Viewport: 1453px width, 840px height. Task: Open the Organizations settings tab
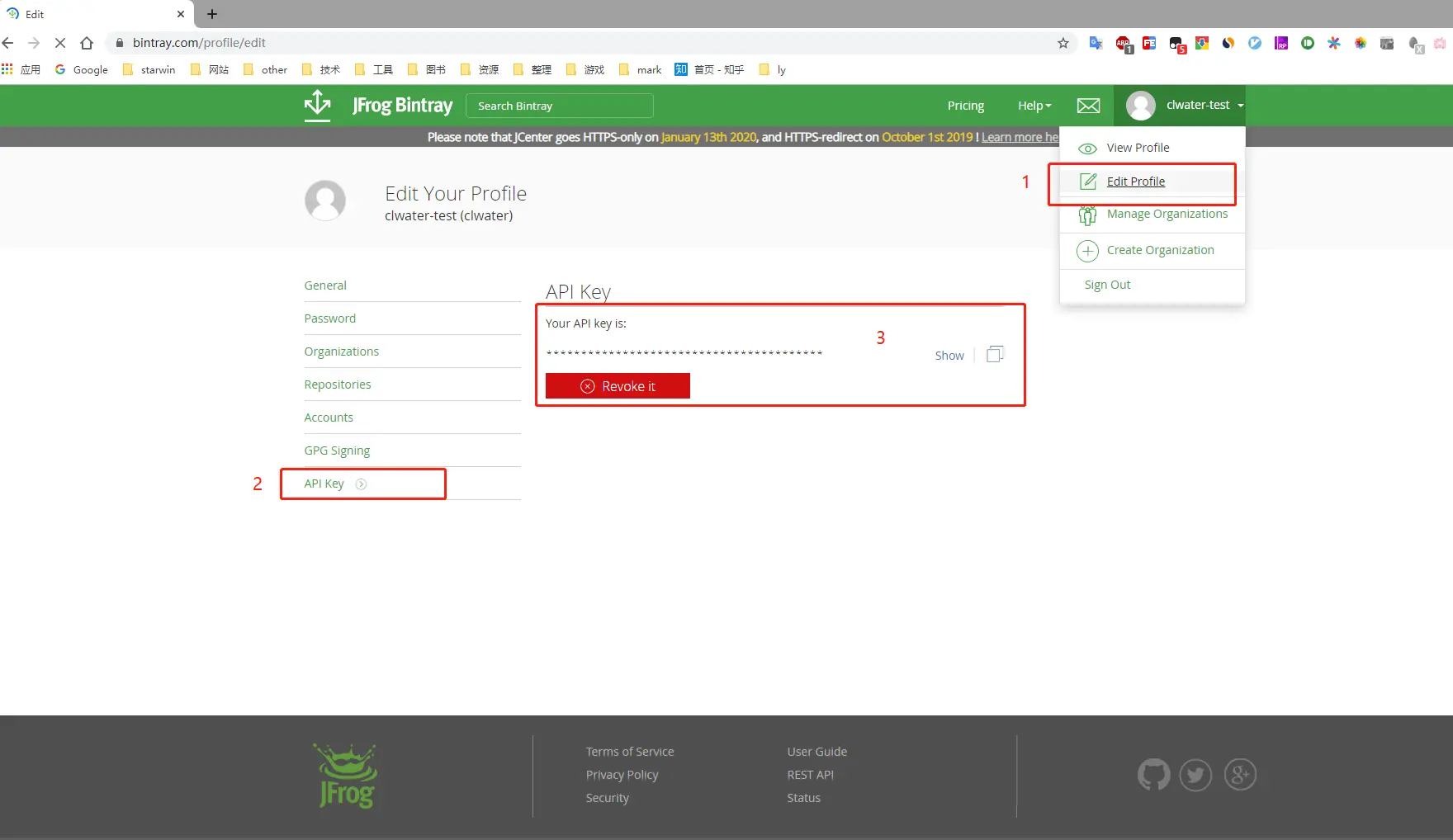tap(341, 352)
